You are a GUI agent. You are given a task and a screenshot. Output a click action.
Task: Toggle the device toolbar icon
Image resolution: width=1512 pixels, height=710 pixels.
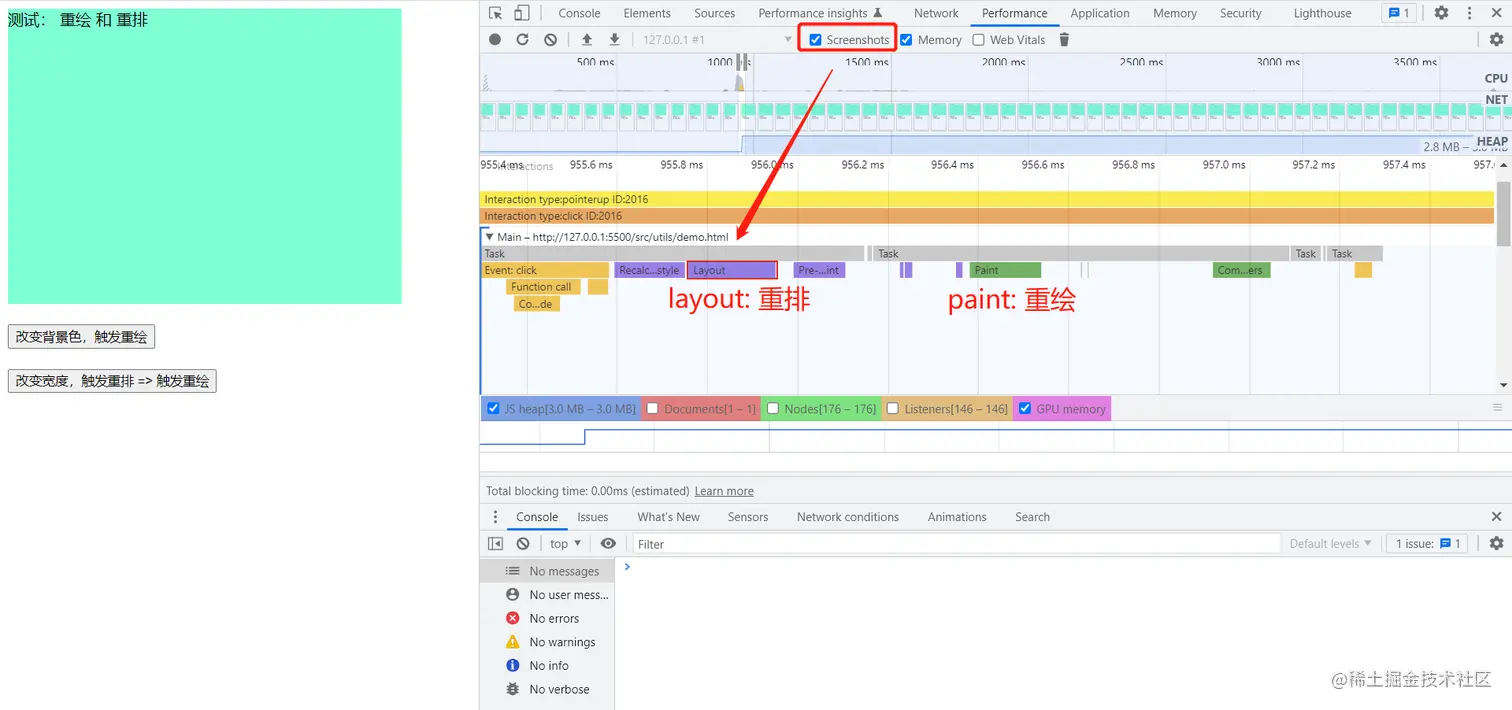pos(521,13)
